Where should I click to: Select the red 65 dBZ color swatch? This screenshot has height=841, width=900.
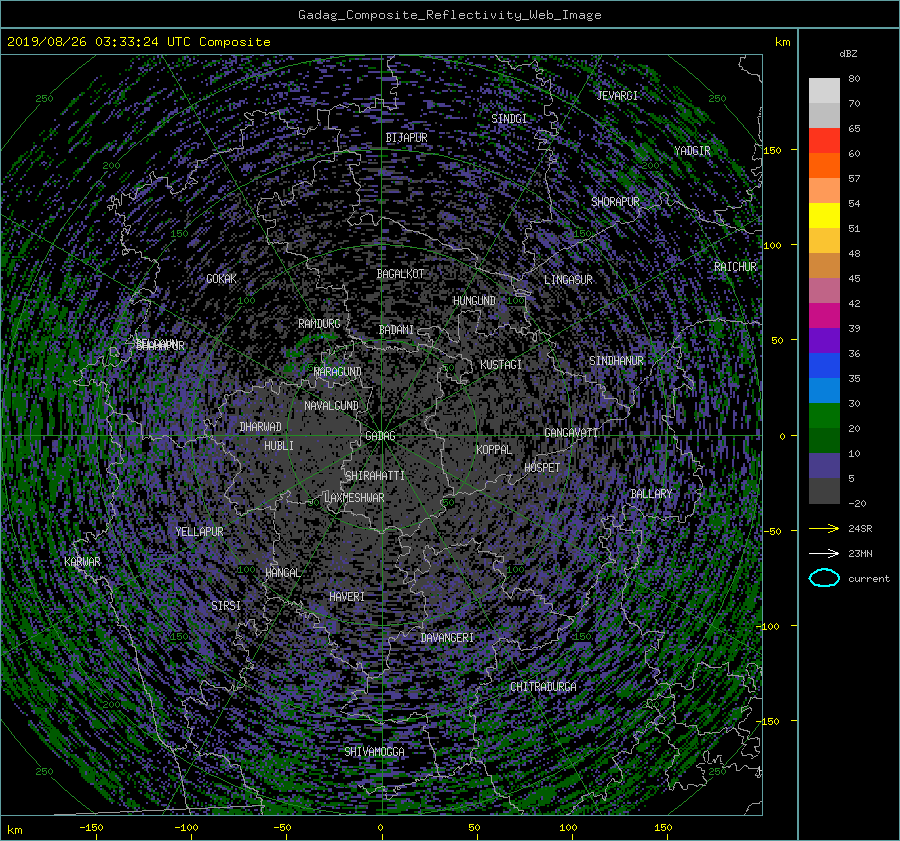[x=824, y=140]
